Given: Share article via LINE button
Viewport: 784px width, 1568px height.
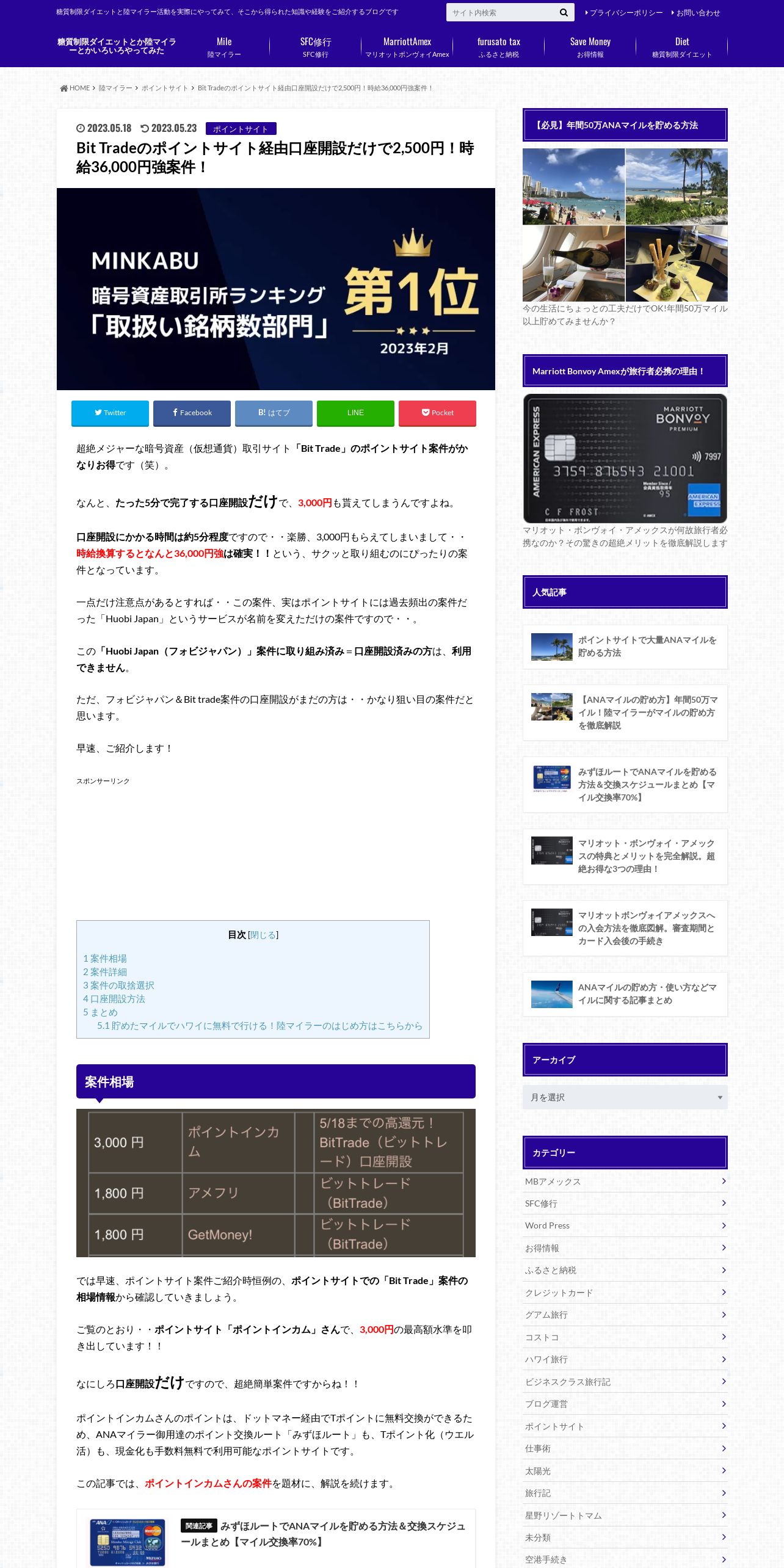Looking at the screenshot, I should 355,413.
